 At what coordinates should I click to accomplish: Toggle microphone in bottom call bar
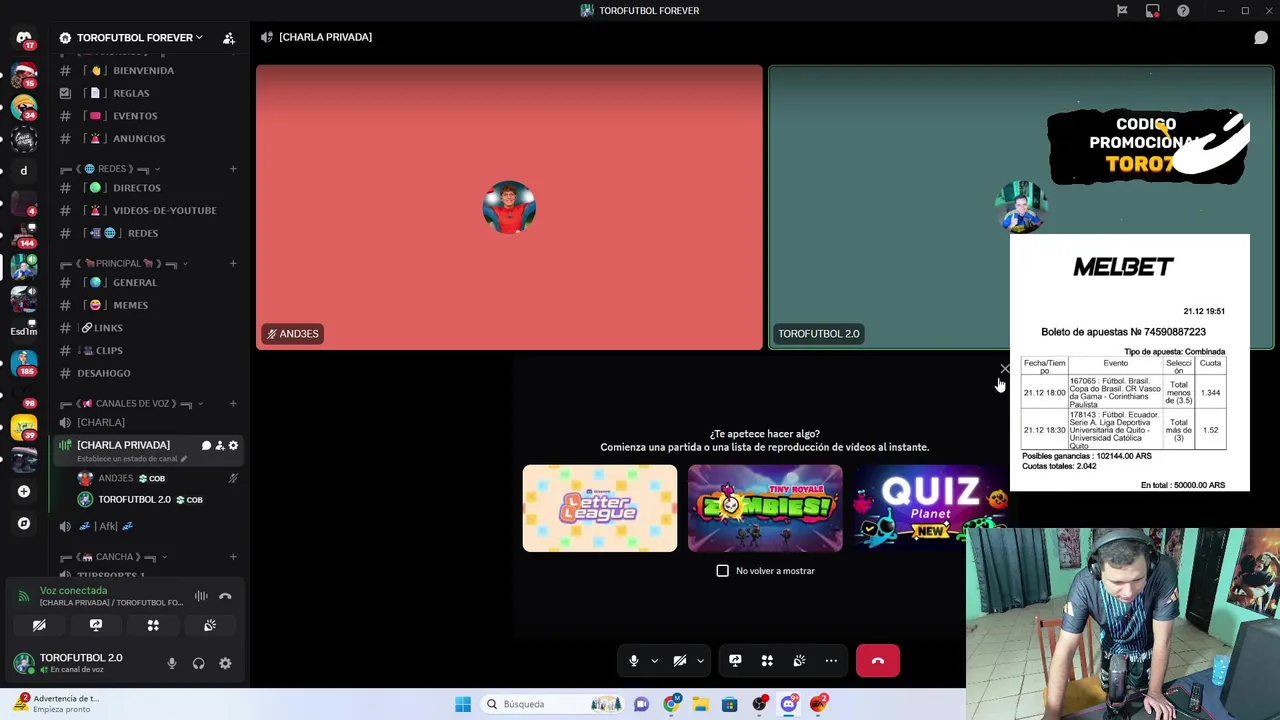pyautogui.click(x=634, y=661)
